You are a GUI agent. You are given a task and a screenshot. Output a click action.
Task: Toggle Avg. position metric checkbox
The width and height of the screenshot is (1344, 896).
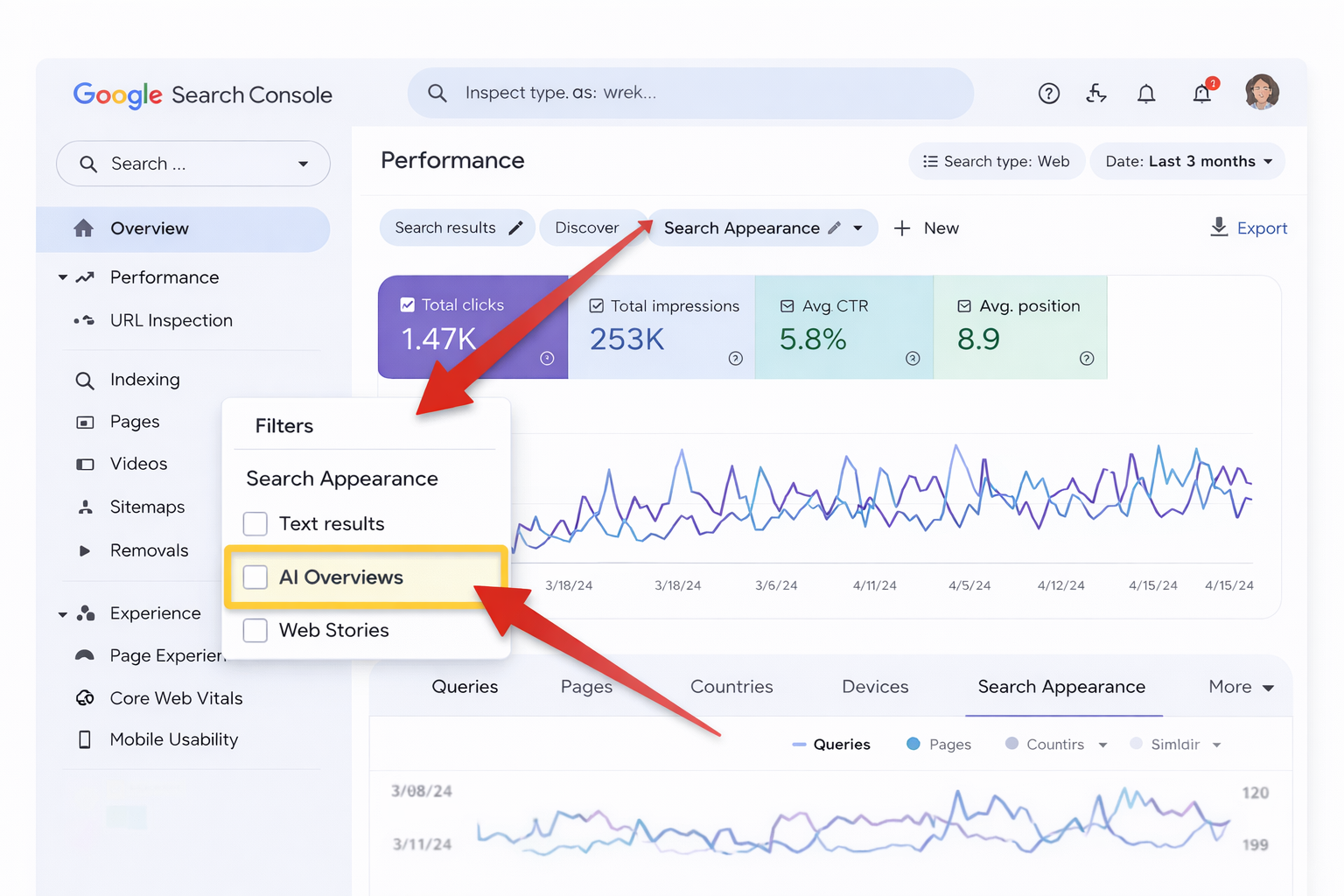point(964,306)
